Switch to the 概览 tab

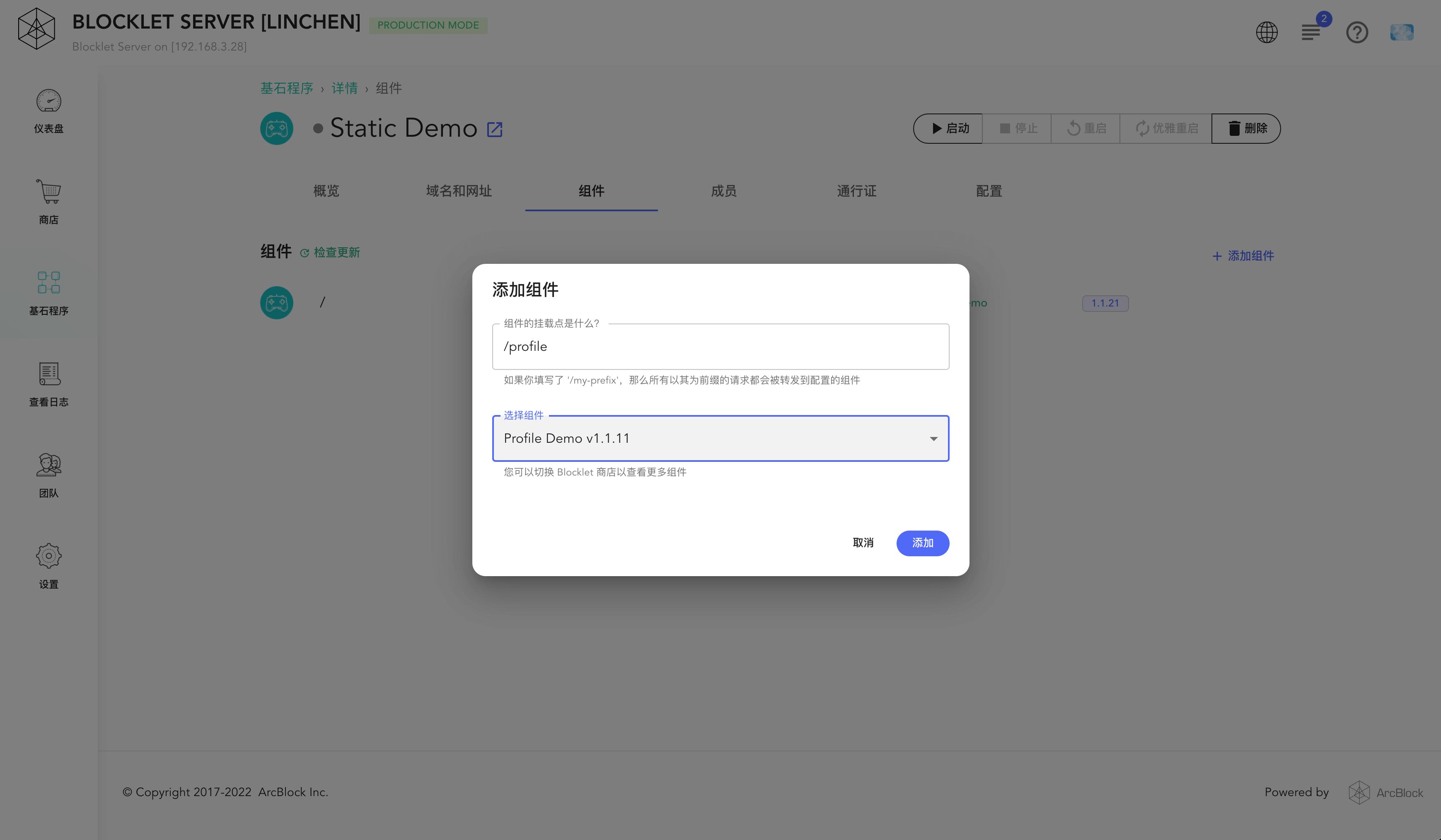pyautogui.click(x=326, y=191)
